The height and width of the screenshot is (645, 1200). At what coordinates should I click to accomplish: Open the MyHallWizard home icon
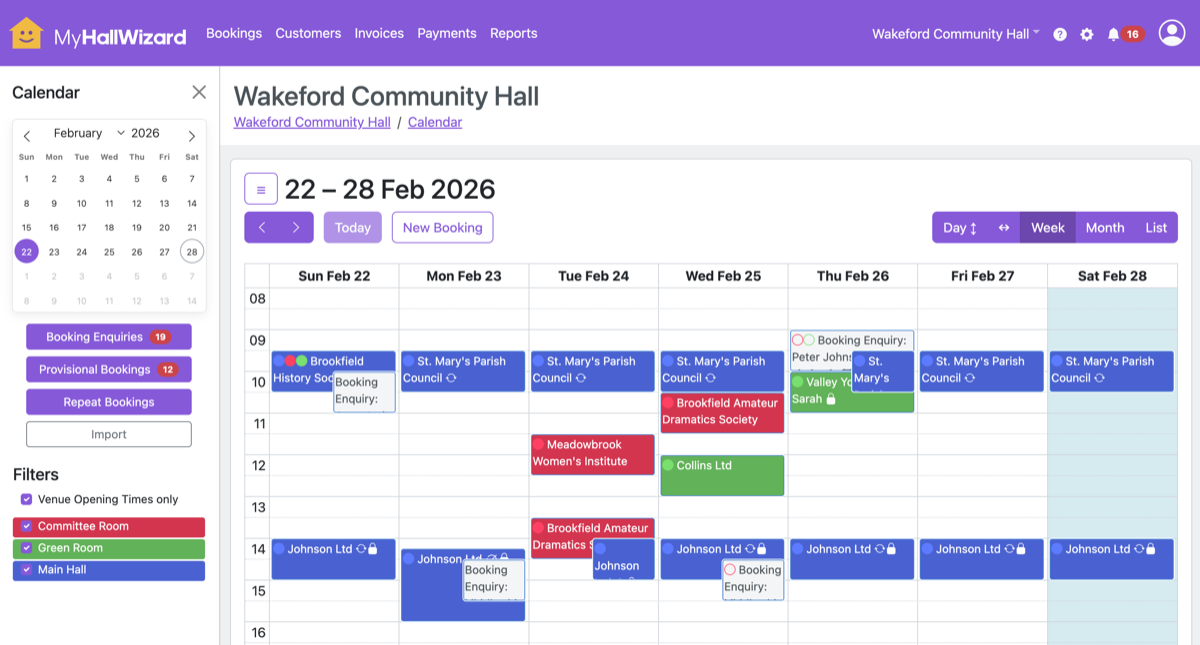[25, 32]
